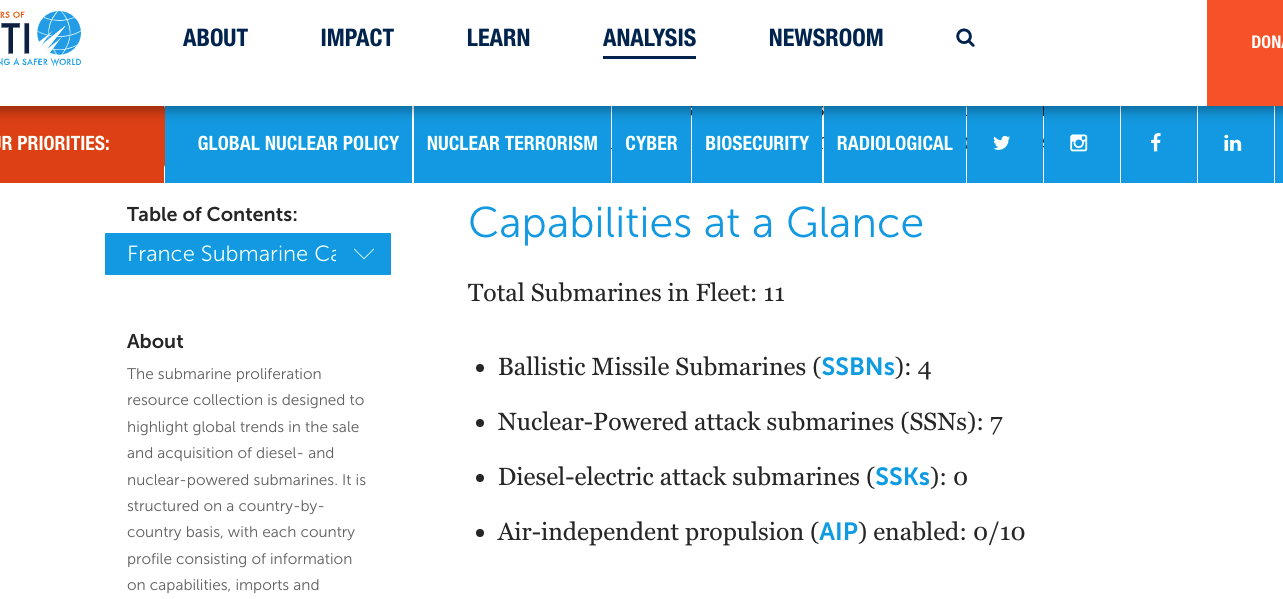Open the LinkedIn social icon

1233,143
